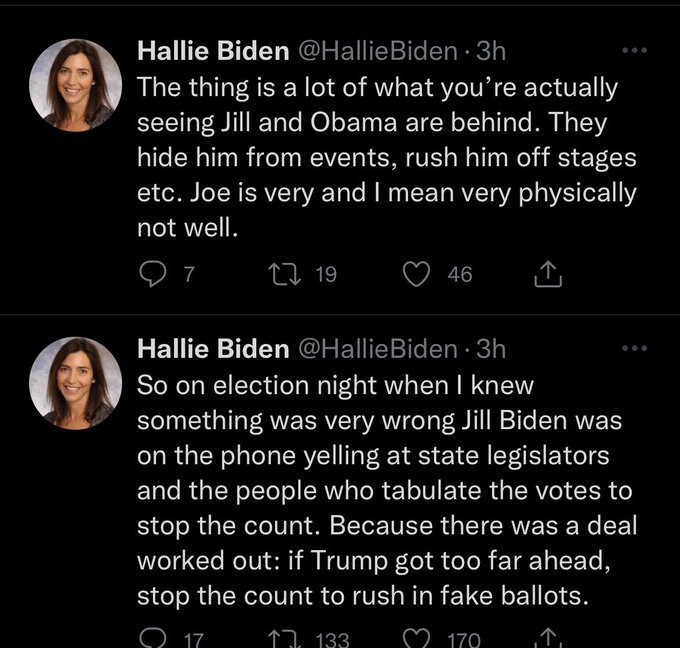Open the 3h timestamp of the first tweet
Screen dimensions: 680x648
point(490,49)
